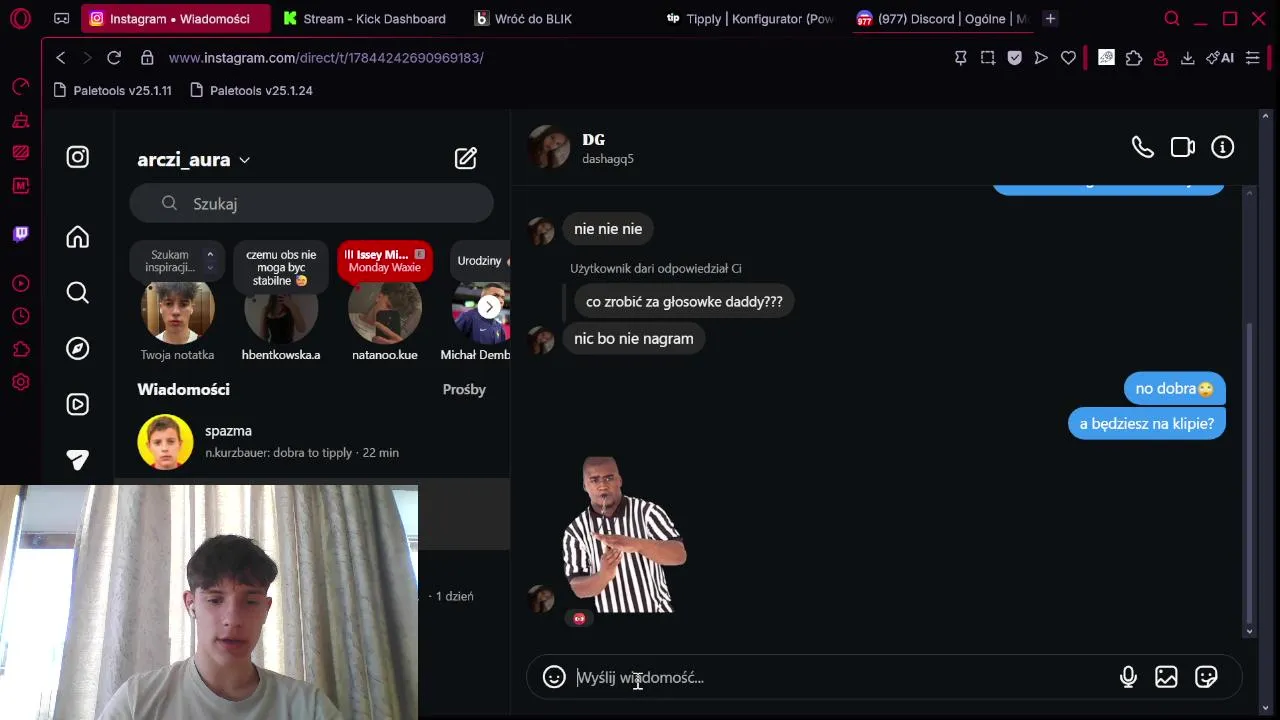Open Prośby message requests link
The width and height of the screenshot is (1280, 720).
pyautogui.click(x=464, y=390)
